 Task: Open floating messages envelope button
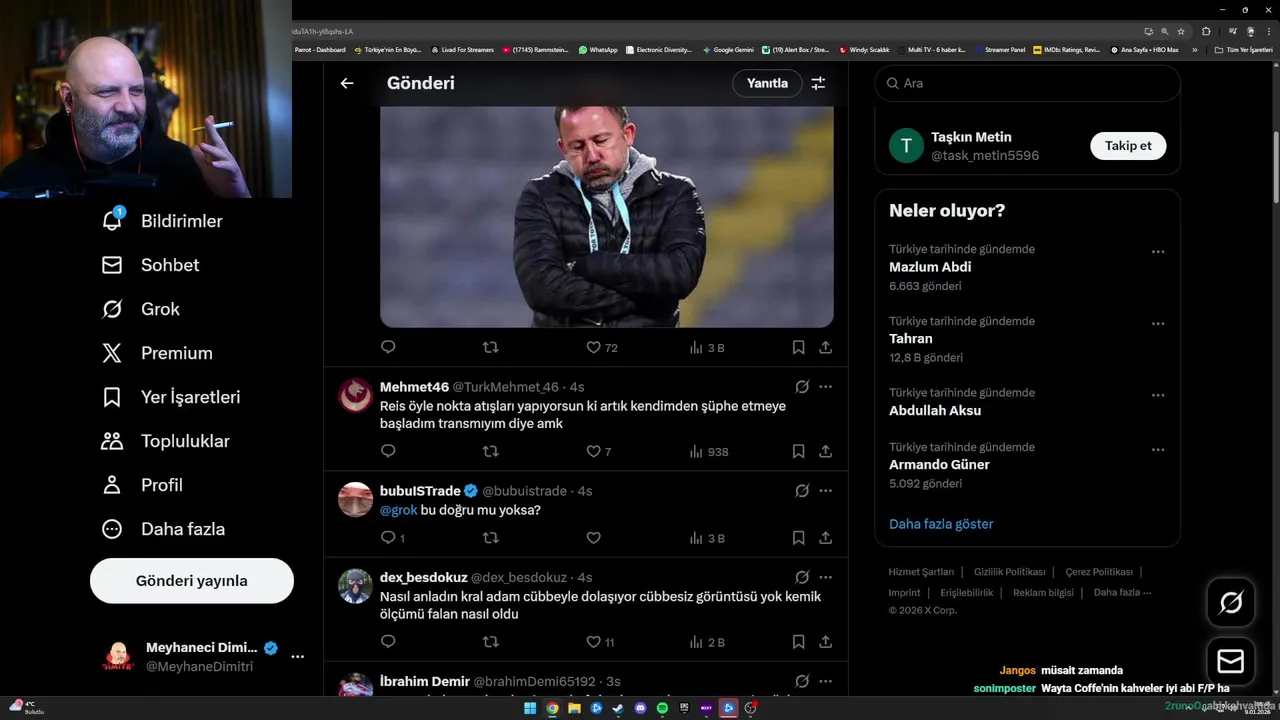(x=1231, y=661)
